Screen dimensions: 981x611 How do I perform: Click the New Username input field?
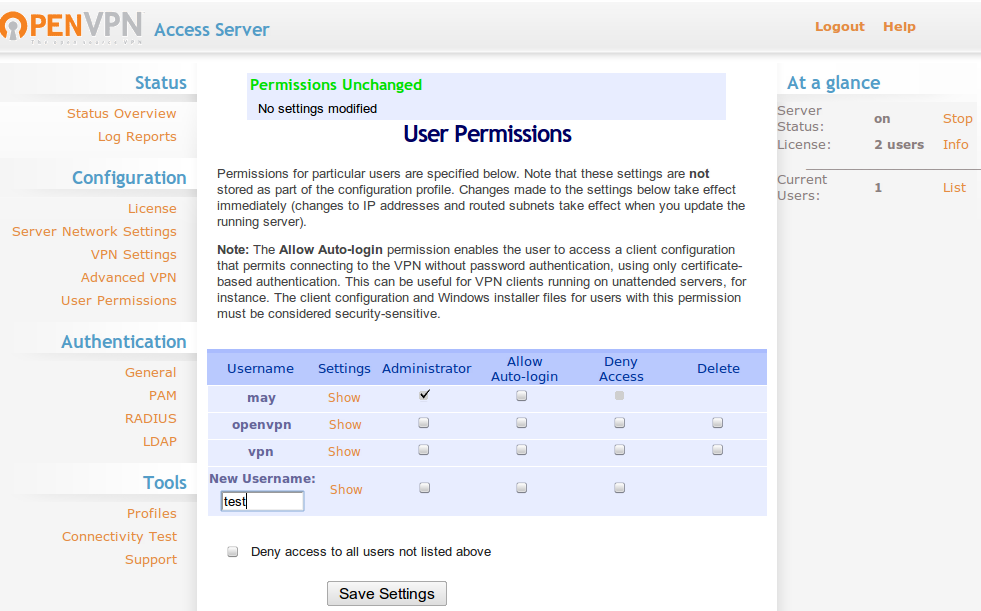point(263,502)
